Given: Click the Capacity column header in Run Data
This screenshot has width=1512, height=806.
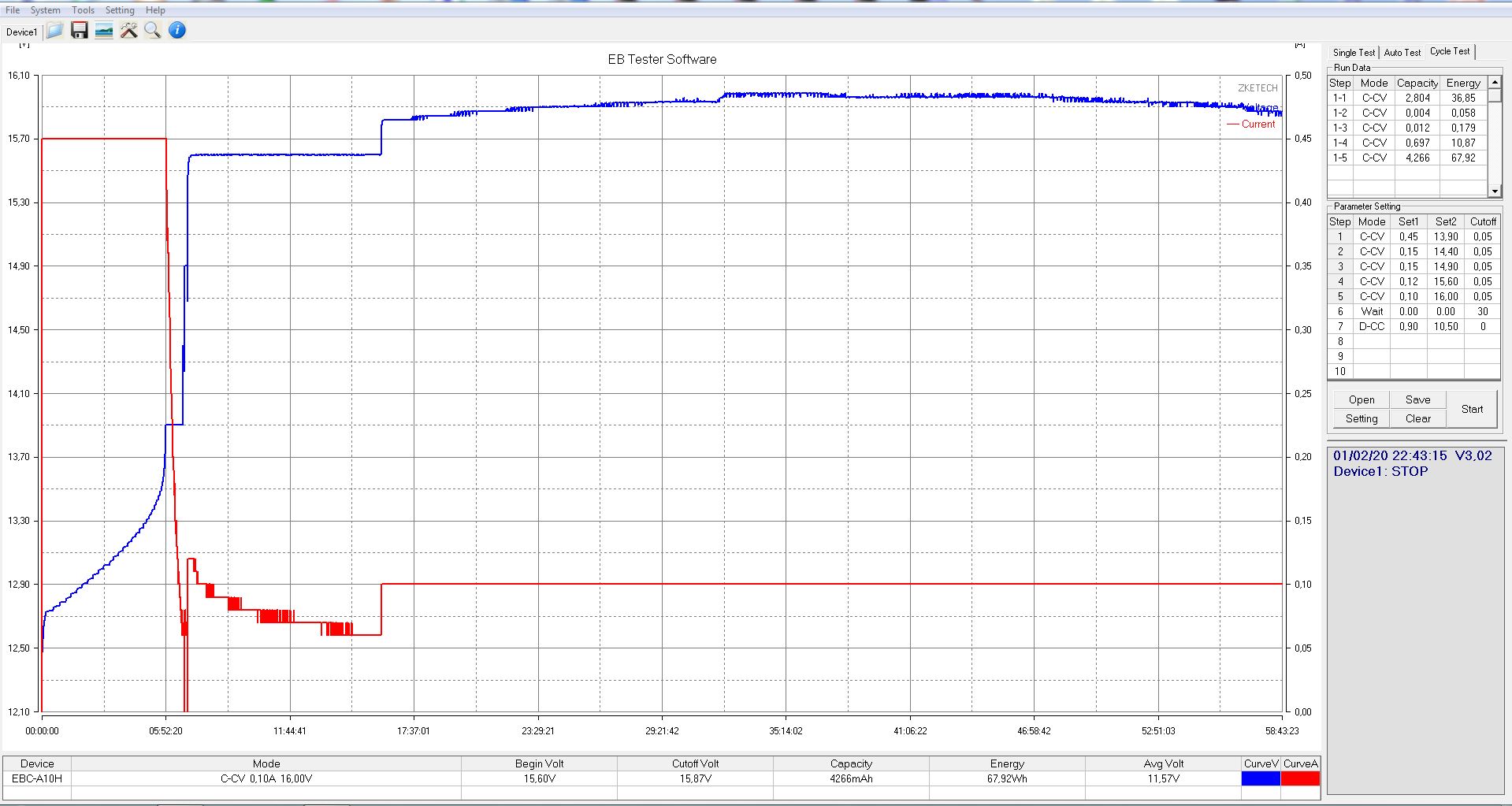Looking at the screenshot, I should click(1417, 83).
